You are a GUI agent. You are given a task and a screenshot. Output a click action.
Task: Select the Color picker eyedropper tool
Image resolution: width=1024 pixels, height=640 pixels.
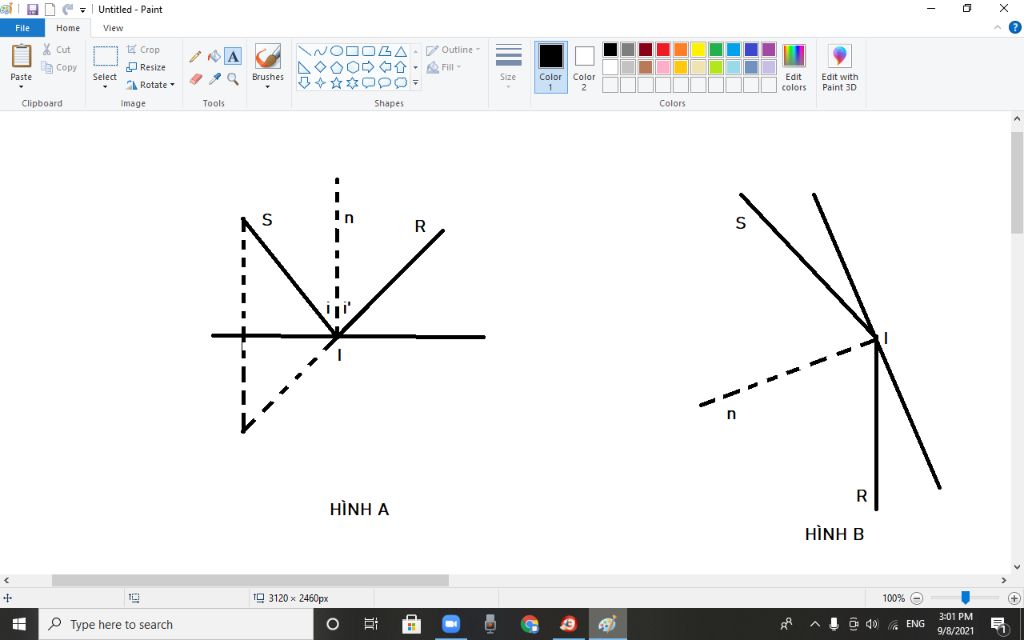click(x=214, y=79)
